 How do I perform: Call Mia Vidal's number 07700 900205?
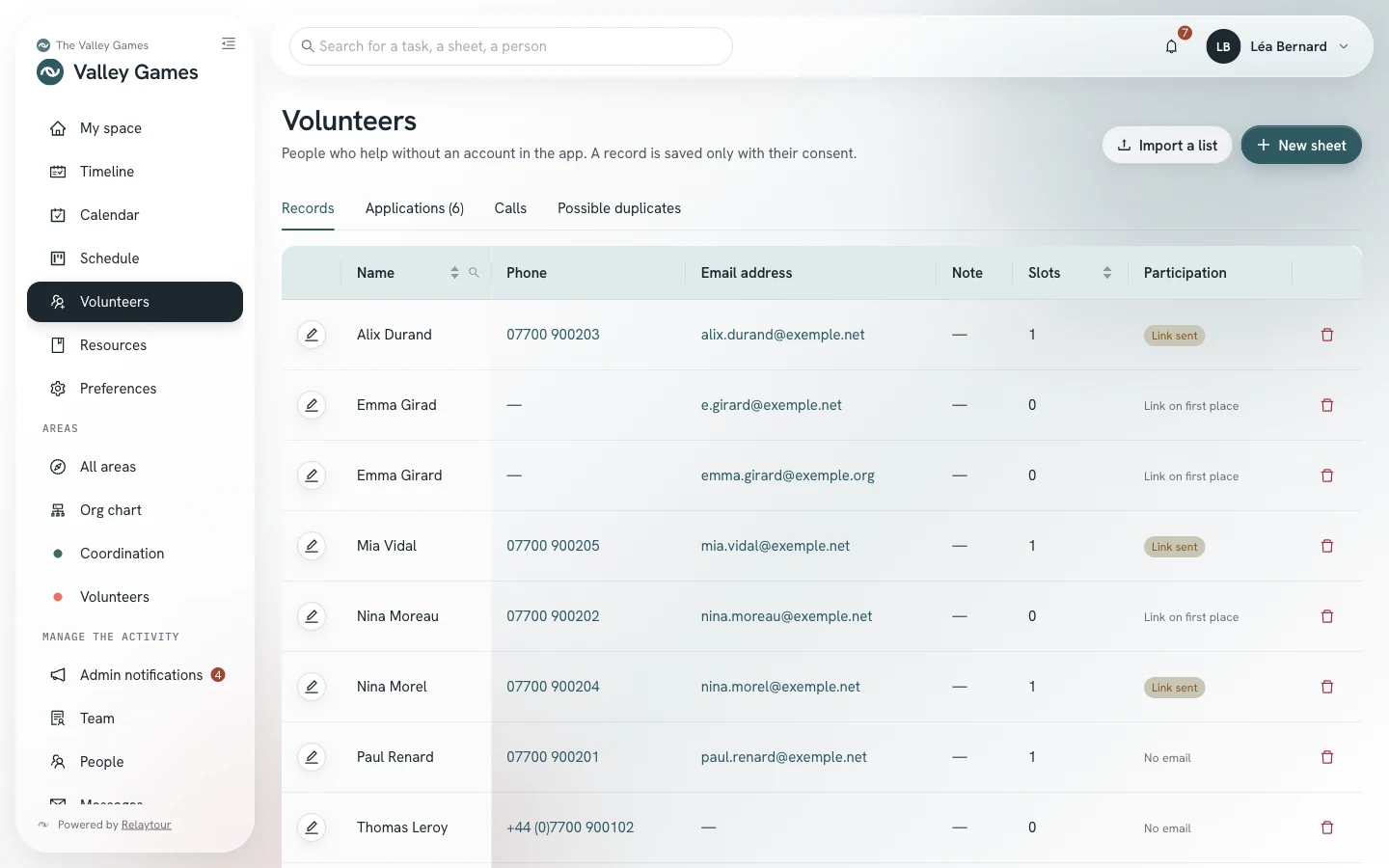553,546
